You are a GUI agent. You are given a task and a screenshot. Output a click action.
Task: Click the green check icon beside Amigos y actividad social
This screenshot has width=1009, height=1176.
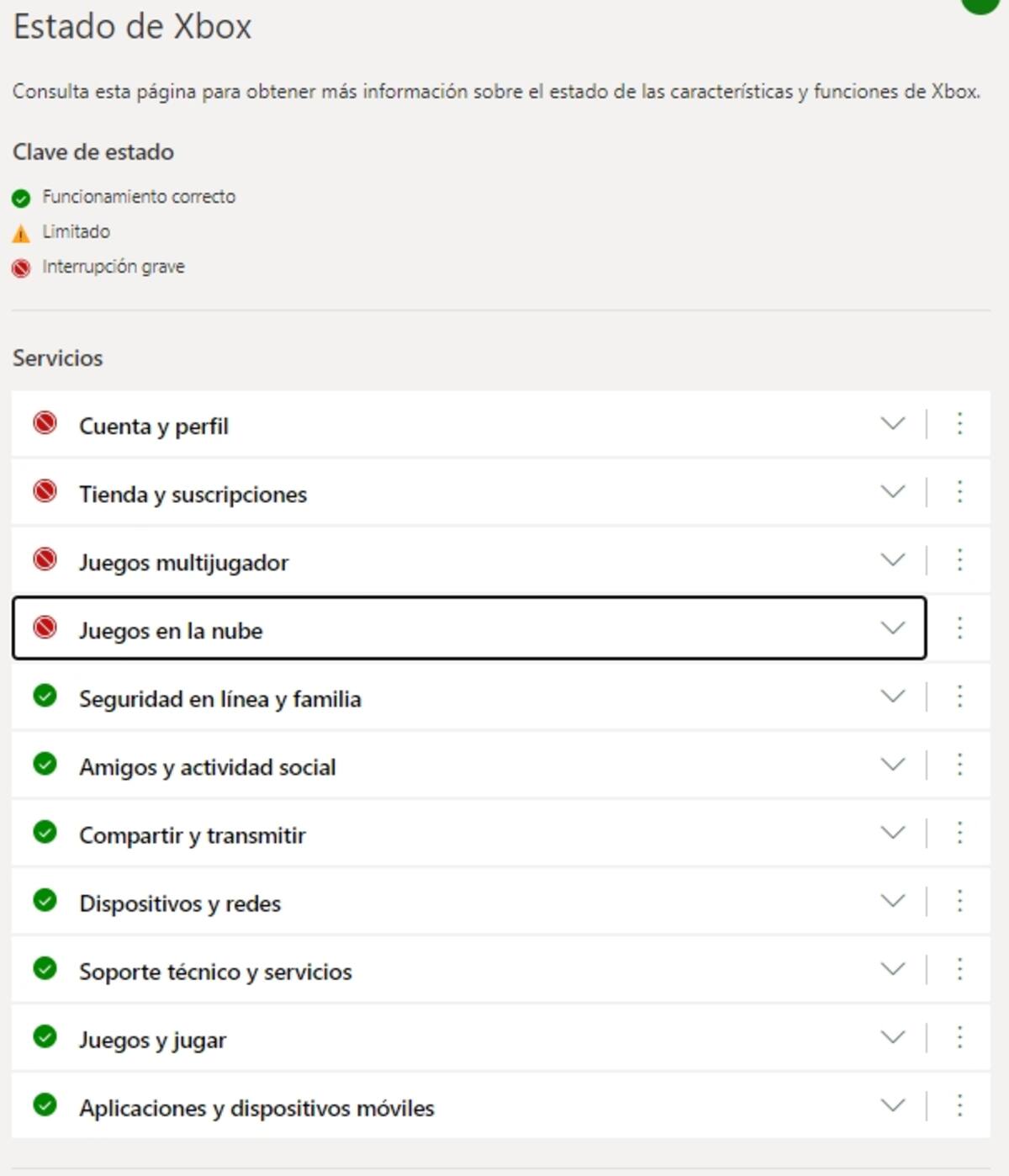[45, 764]
